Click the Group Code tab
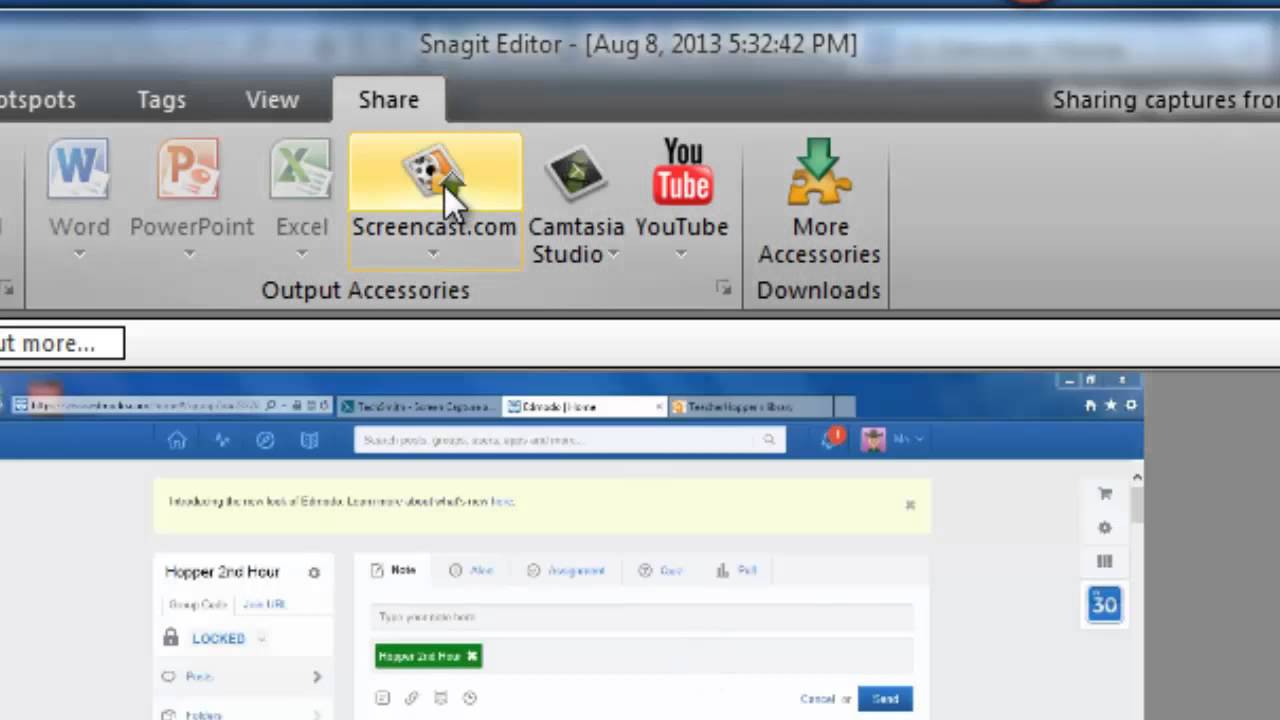1280x720 pixels. 198,605
